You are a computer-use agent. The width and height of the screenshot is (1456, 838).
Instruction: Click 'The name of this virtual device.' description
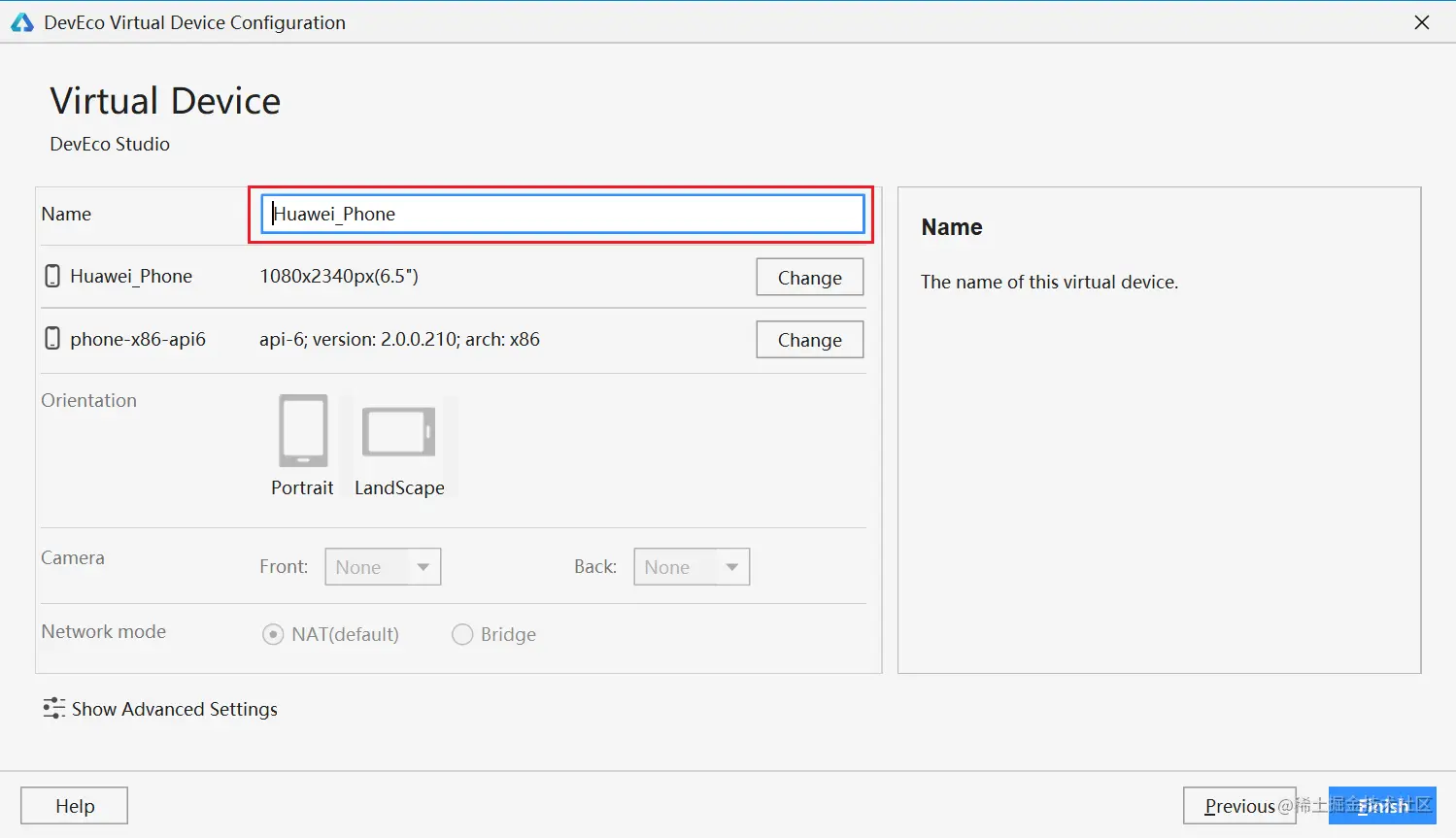pos(1049,282)
